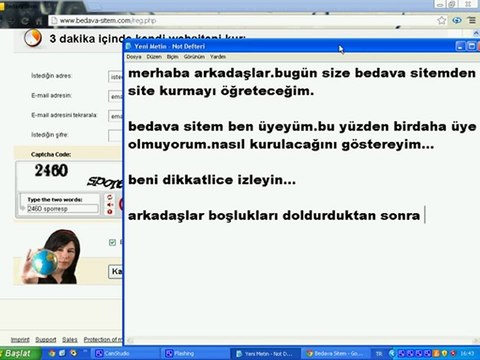
Task: Click the Notepad horizontal scrollbar right arrow
Action: 476,340
